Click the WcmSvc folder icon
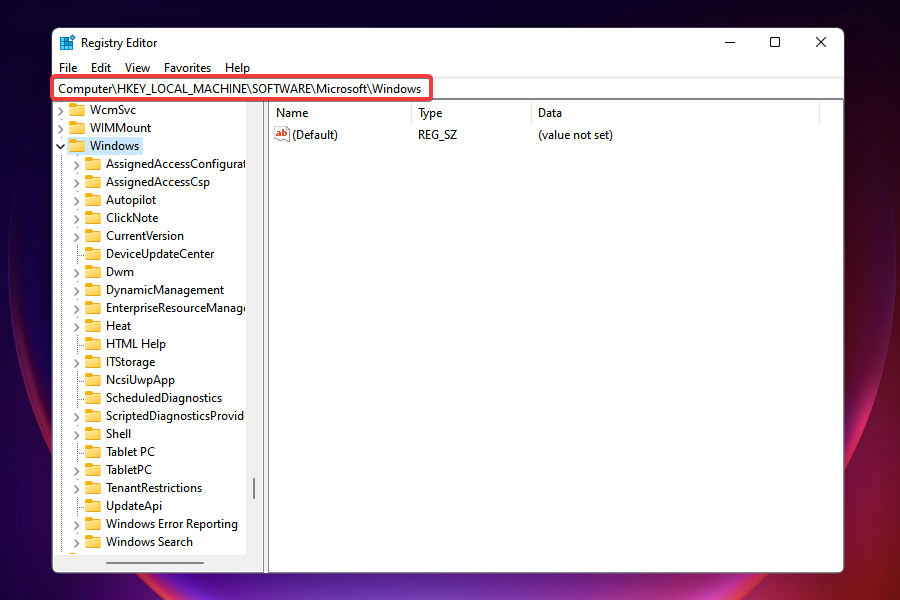Viewport: 900px width, 600px height. (77, 110)
